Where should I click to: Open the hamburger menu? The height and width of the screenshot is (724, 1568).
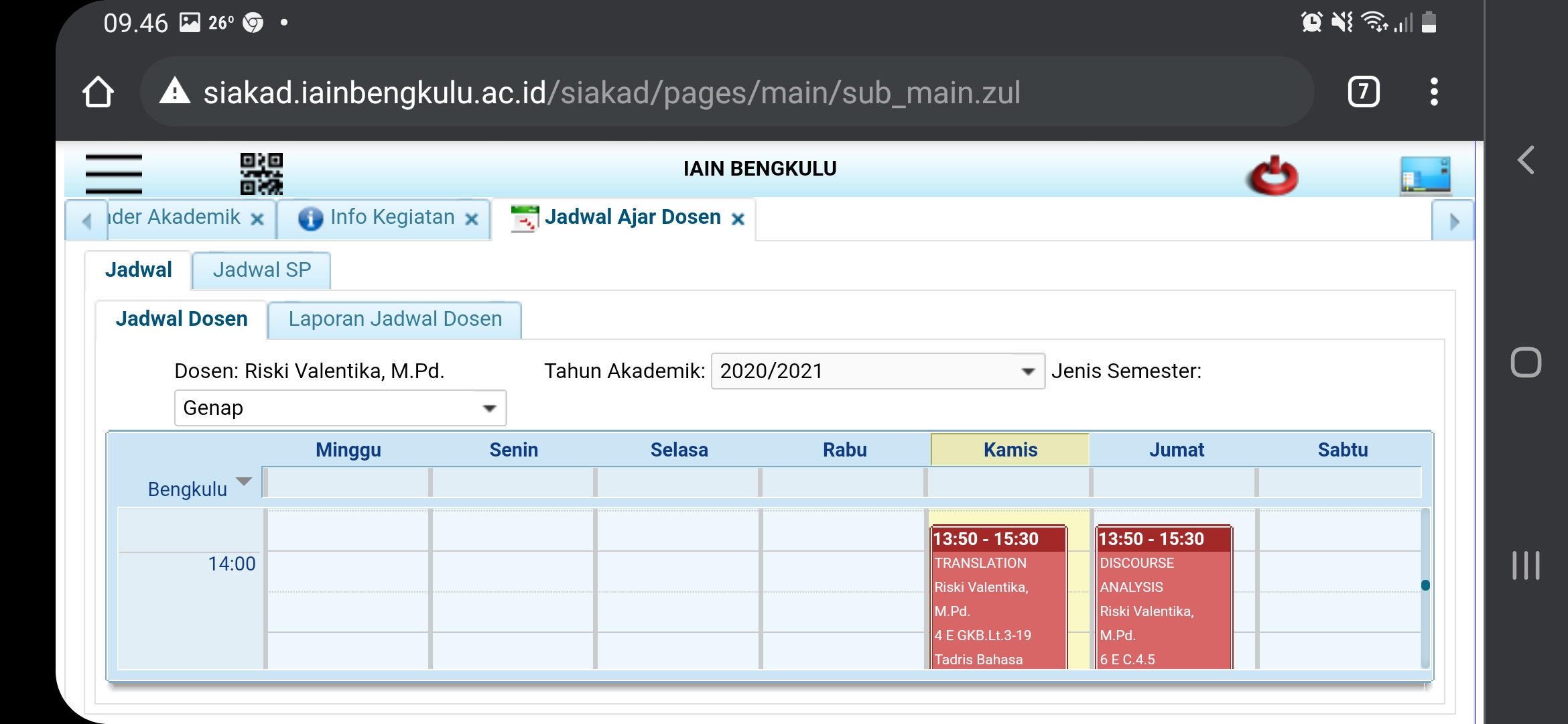click(x=113, y=174)
